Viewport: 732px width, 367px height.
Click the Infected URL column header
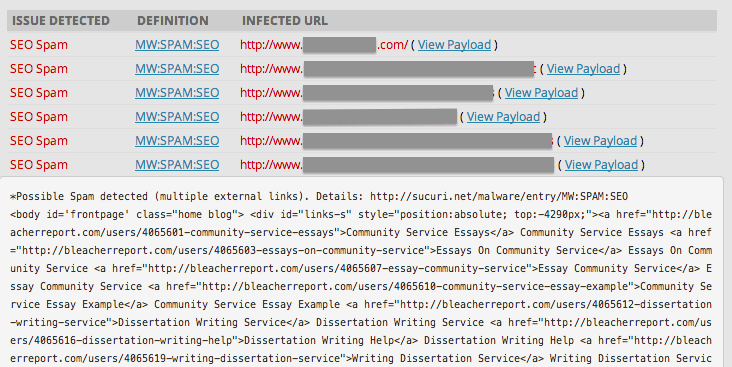285,21
